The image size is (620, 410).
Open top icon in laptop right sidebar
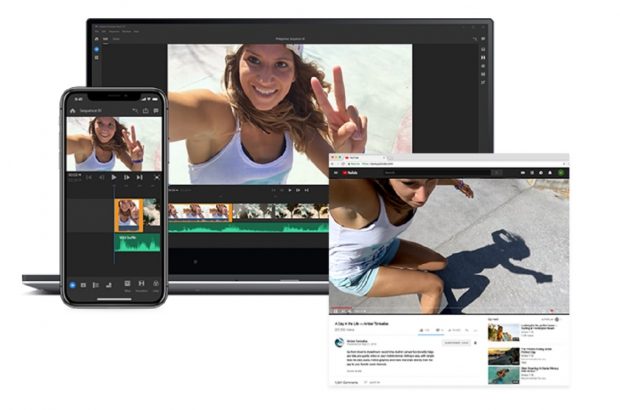tap(483, 49)
